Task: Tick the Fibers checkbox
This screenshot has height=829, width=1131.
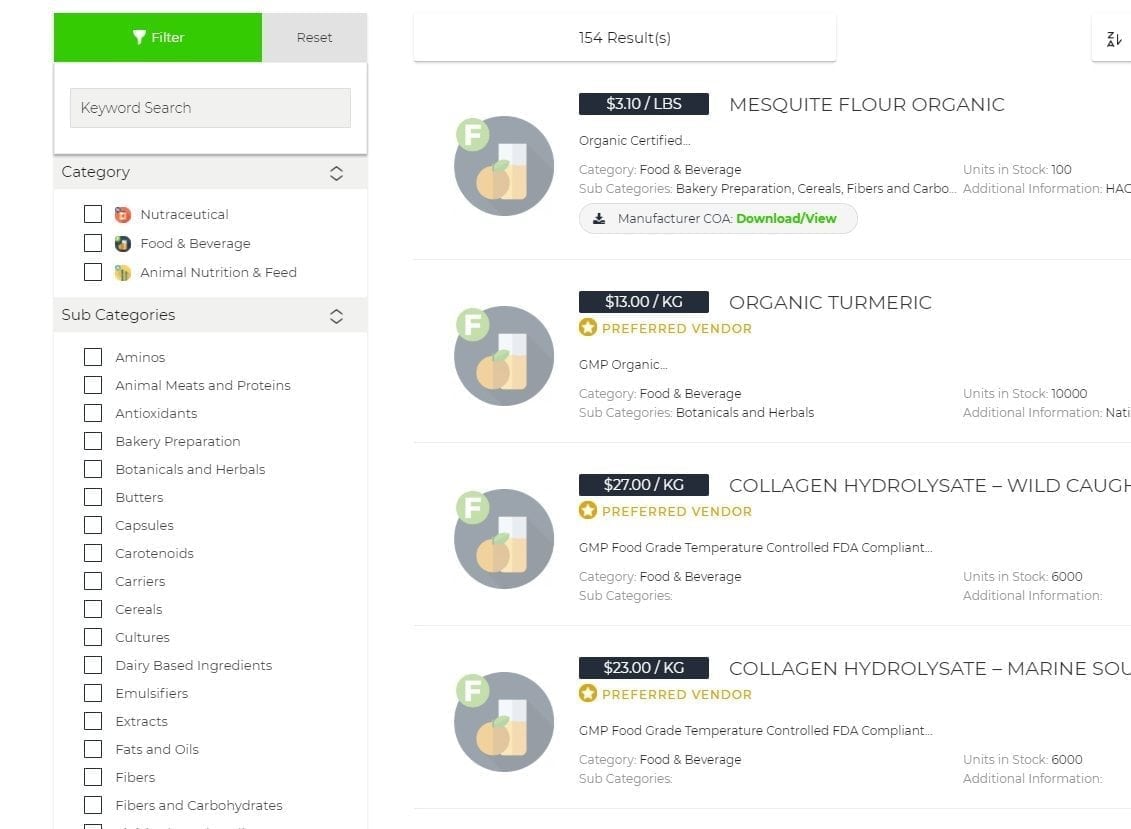Action: (x=93, y=777)
